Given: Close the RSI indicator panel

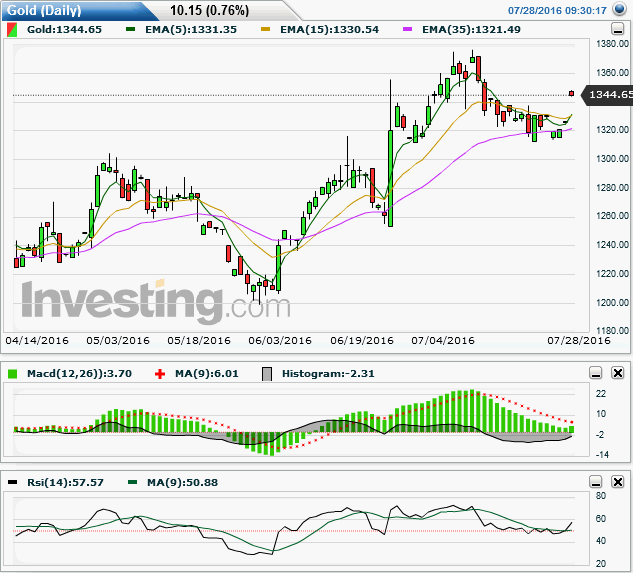Looking at the screenshot, I should [618, 482].
